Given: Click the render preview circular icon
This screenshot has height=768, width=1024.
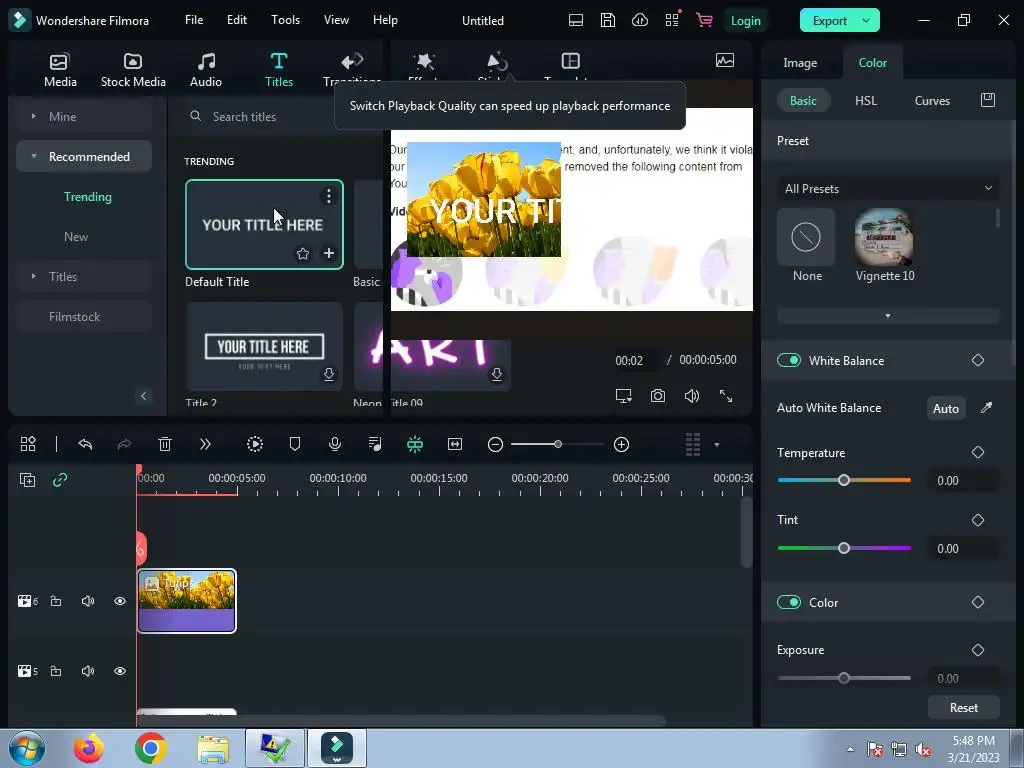Looking at the screenshot, I should click(255, 444).
